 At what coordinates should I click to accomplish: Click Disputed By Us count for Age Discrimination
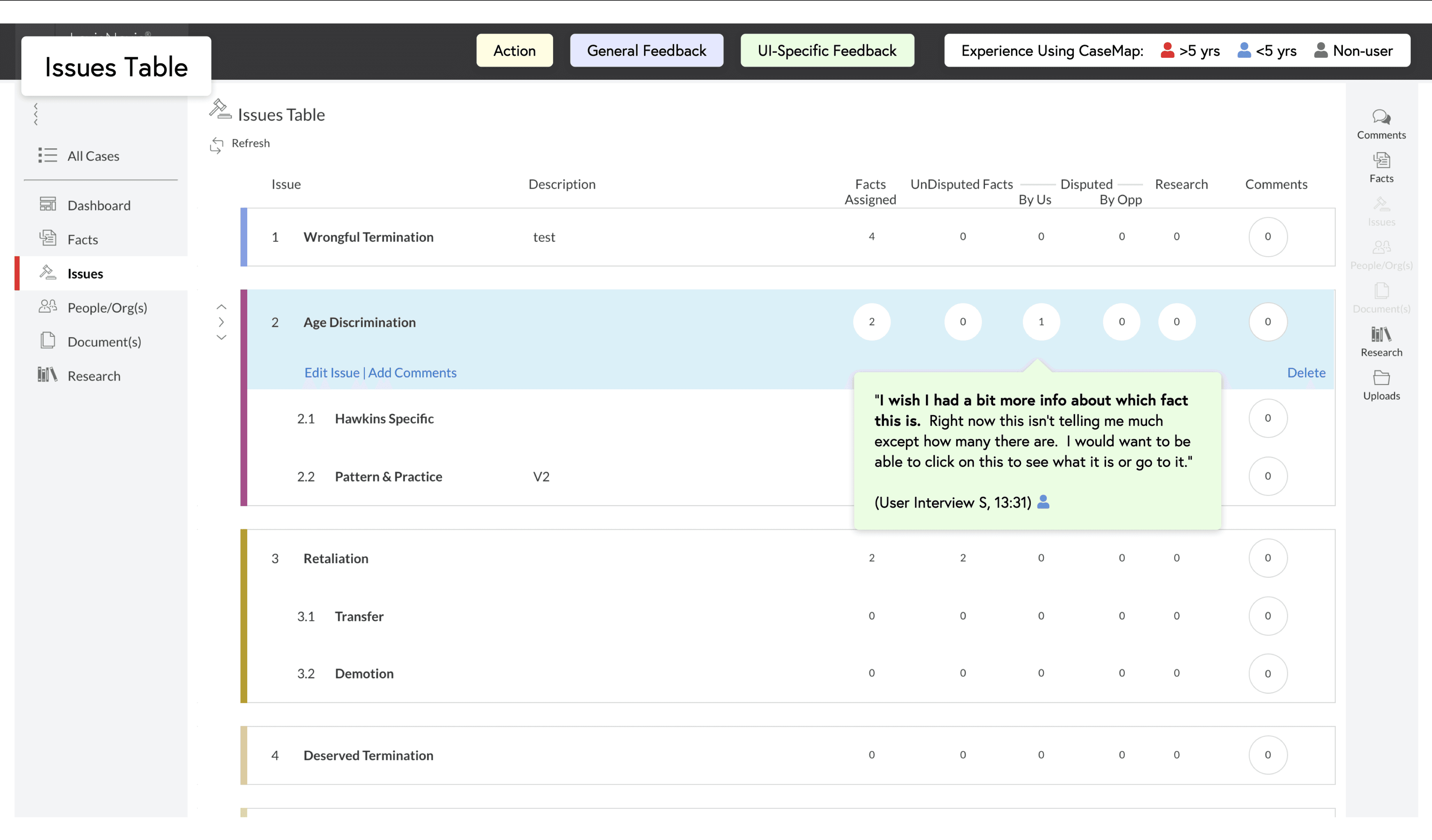coord(1041,322)
